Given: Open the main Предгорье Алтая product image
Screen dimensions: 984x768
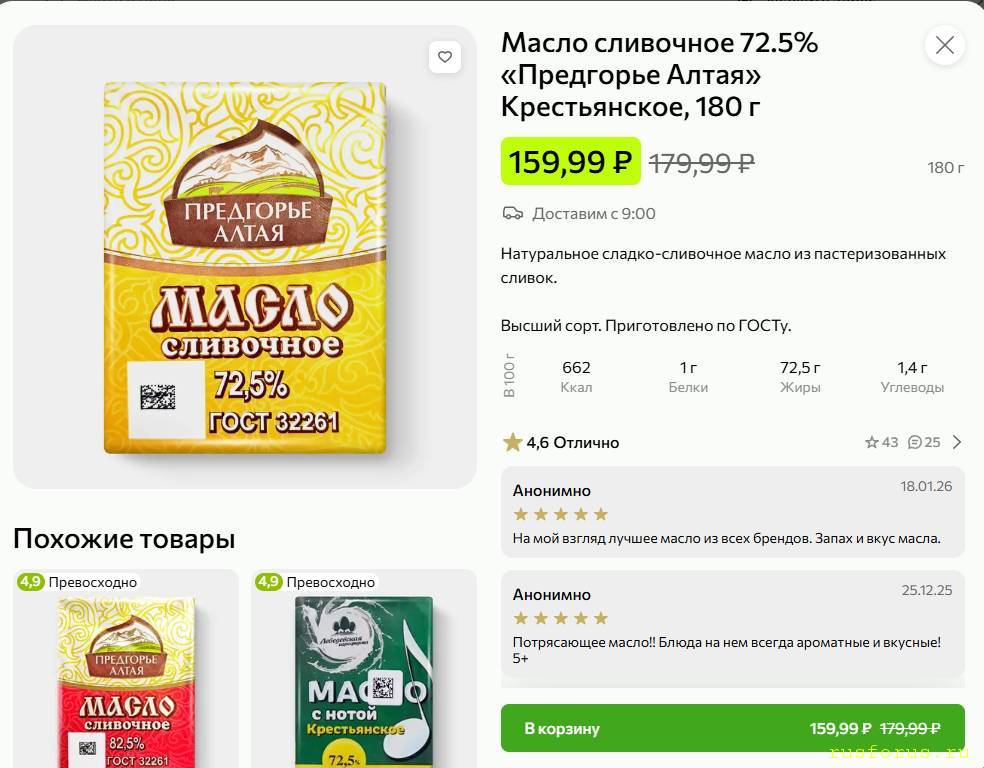Looking at the screenshot, I should click(x=245, y=267).
